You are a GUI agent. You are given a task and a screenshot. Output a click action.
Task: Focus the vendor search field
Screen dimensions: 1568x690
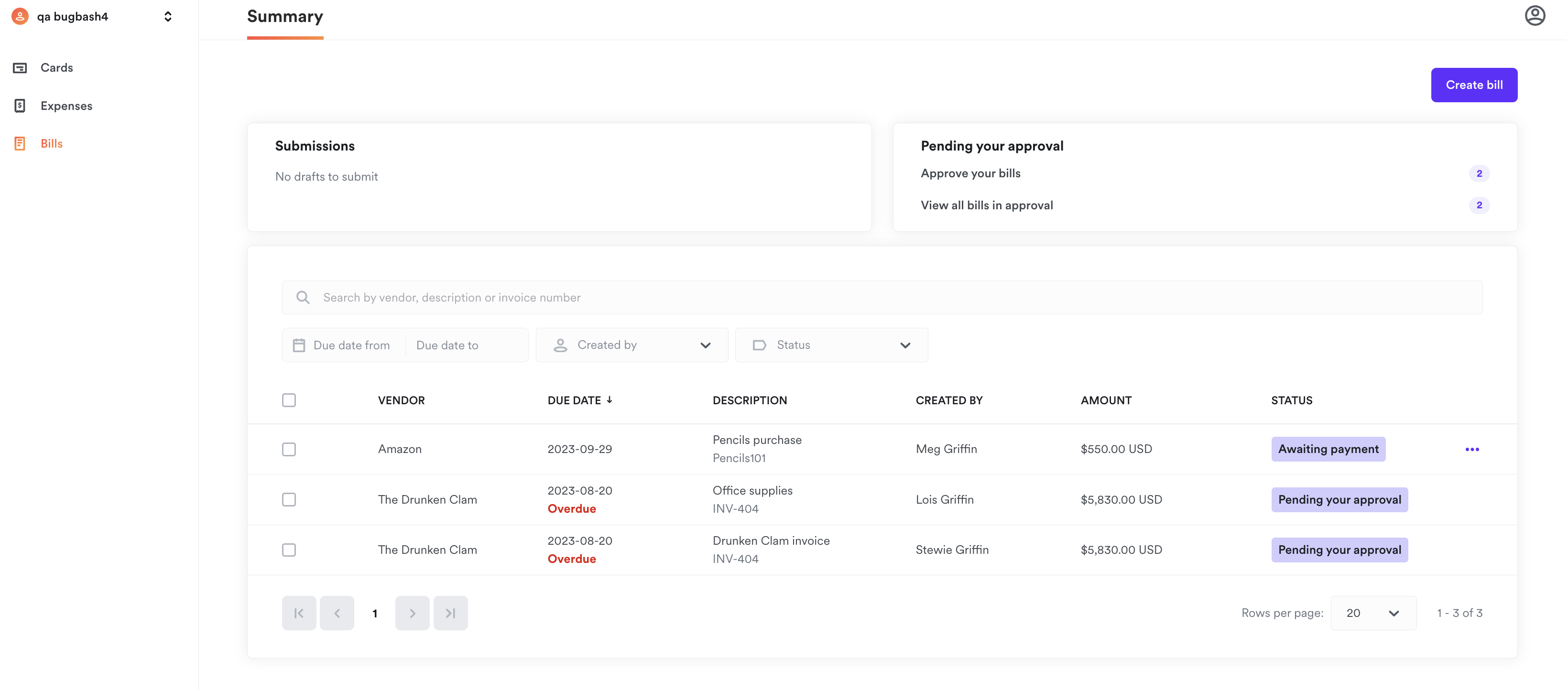(x=882, y=298)
